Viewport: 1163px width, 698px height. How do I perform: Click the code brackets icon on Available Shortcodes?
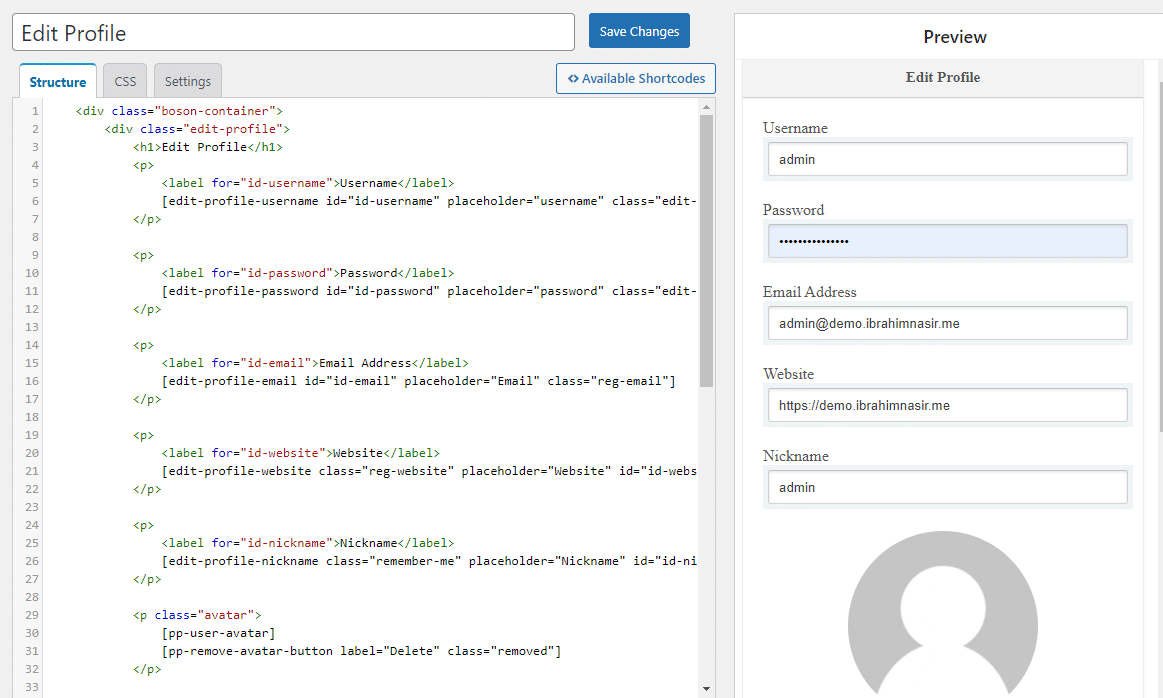573,79
